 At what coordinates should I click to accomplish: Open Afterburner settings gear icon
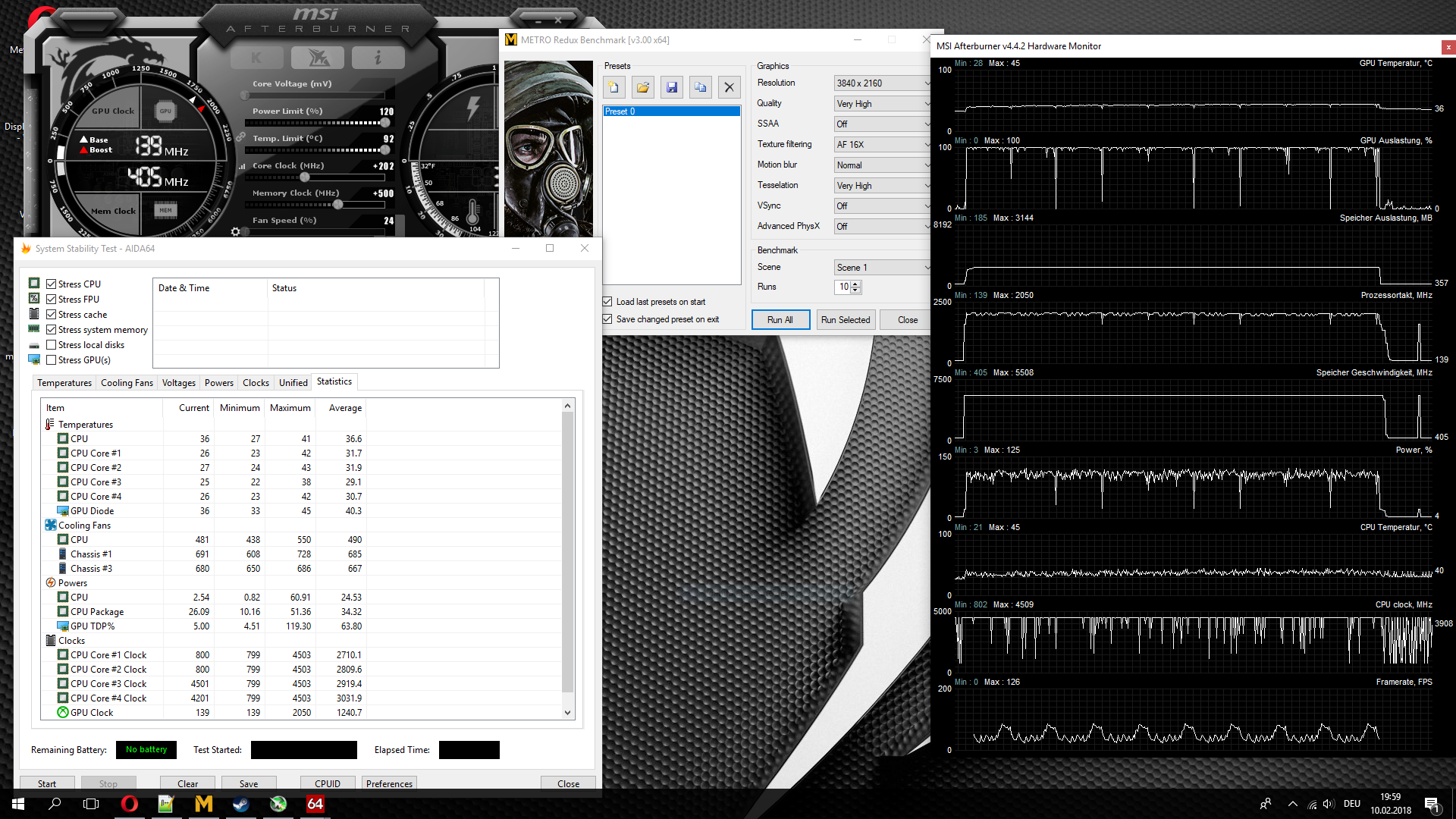(x=236, y=231)
